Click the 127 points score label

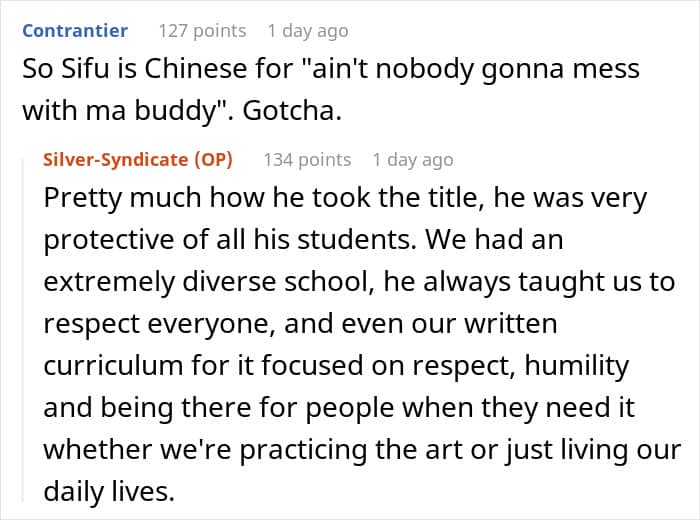pyautogui.click(x=203, y=31)
